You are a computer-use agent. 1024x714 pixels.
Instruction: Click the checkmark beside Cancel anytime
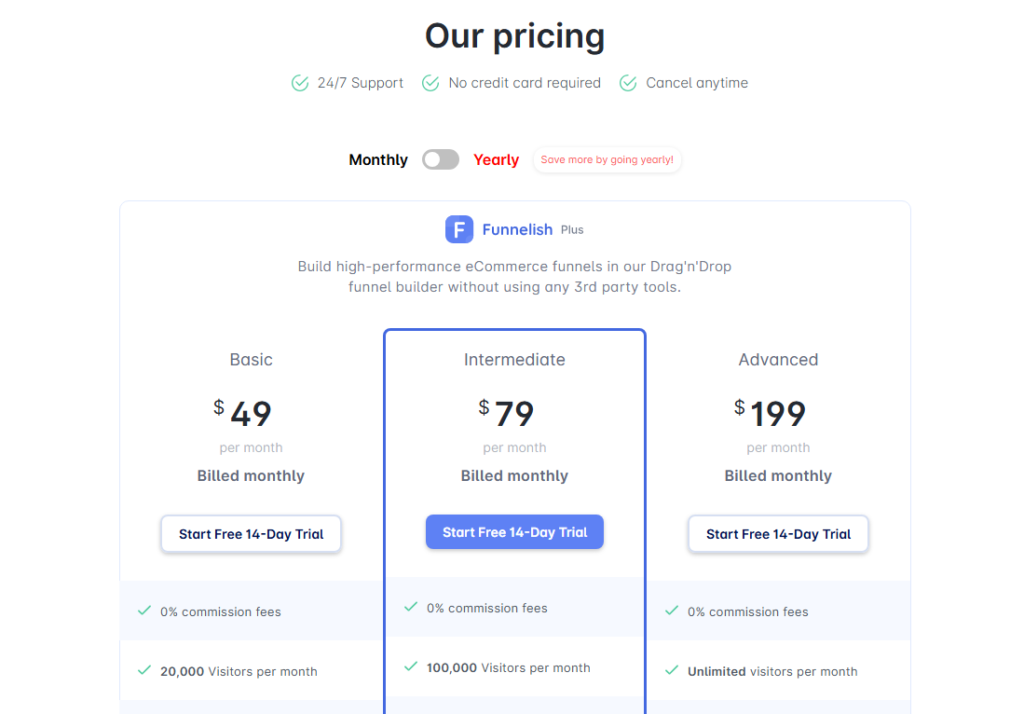(628, 83)
